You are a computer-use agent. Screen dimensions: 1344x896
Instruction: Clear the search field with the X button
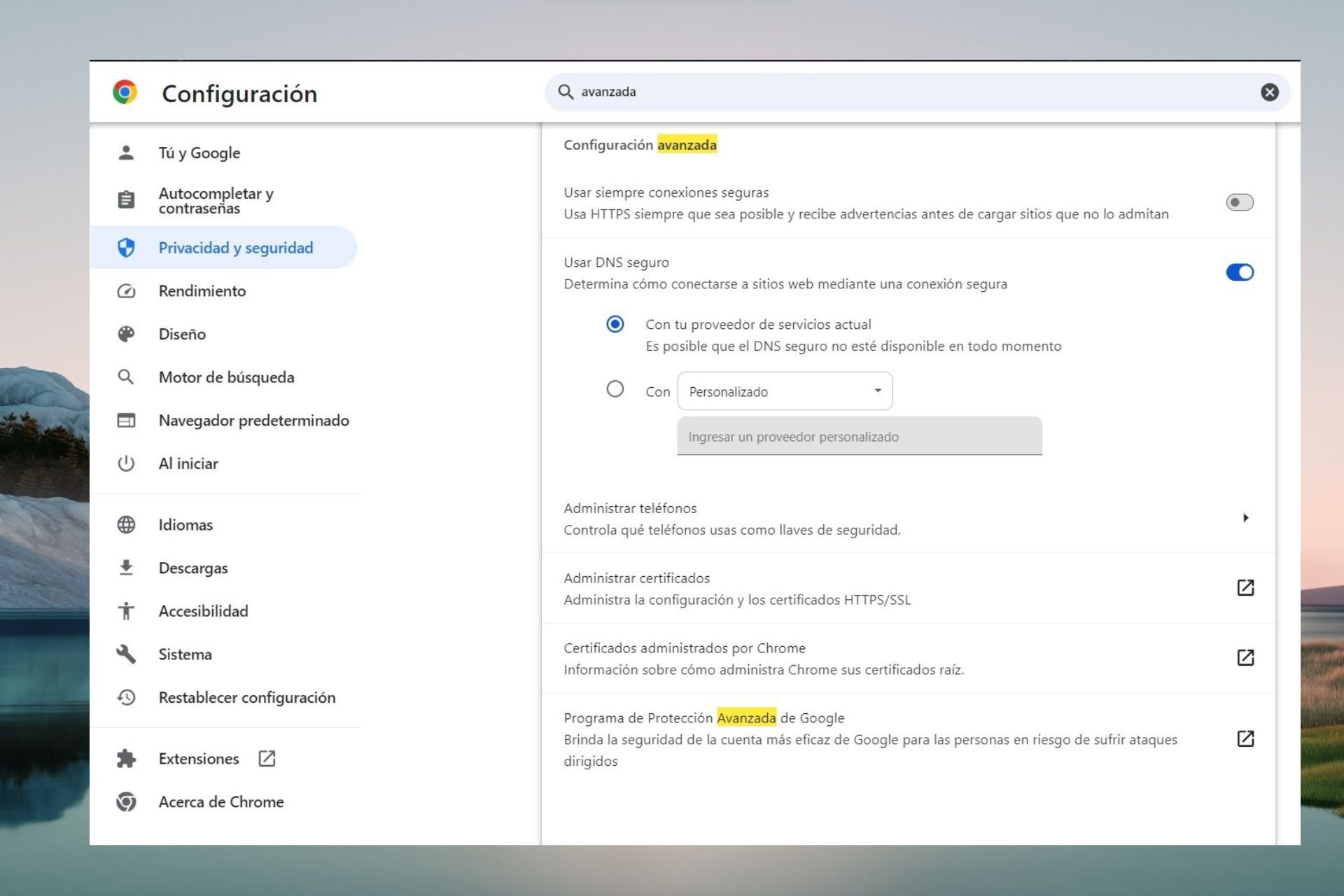(1270, 92)
